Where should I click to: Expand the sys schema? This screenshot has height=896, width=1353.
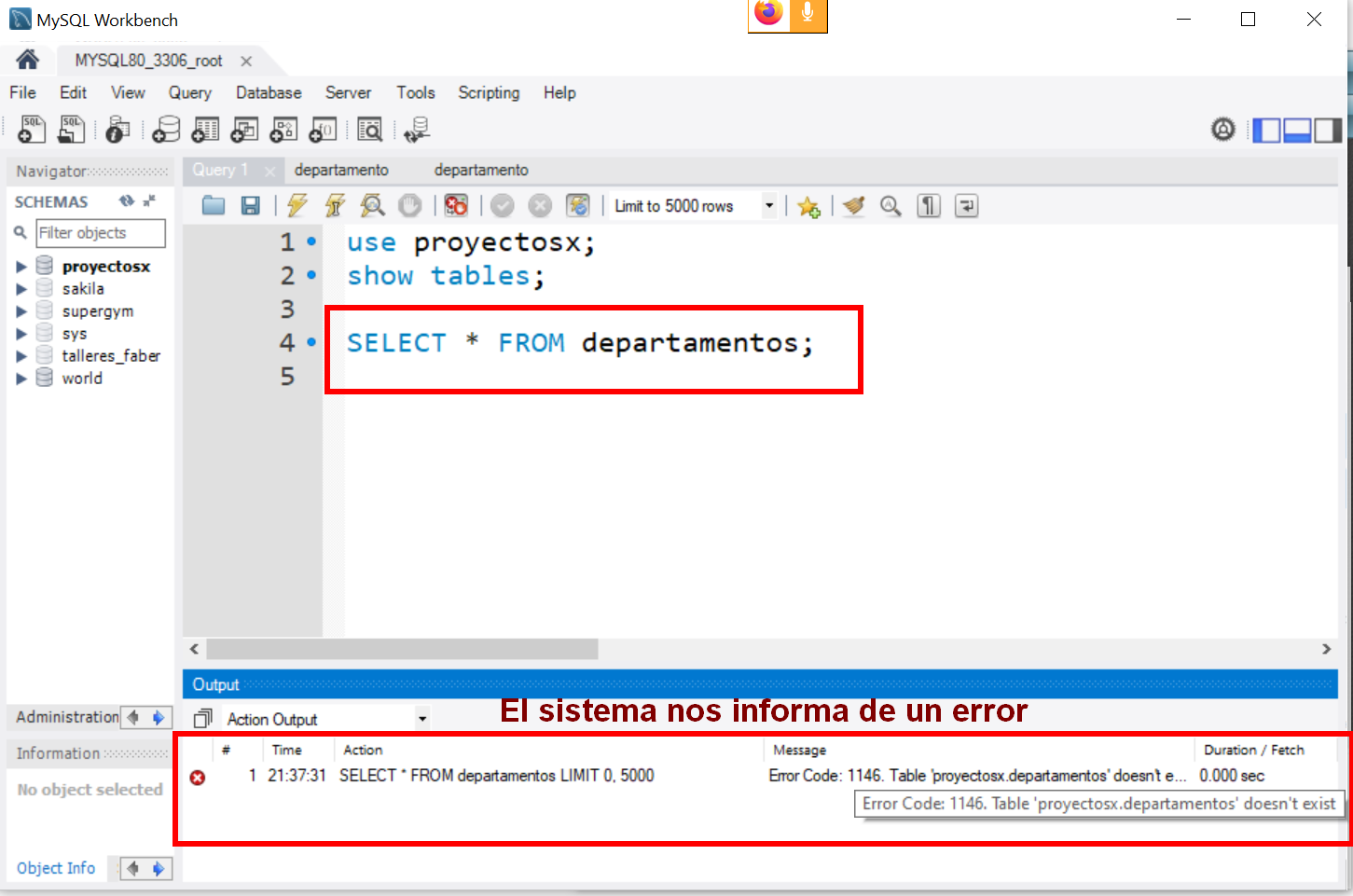click(x=21, y=334)
